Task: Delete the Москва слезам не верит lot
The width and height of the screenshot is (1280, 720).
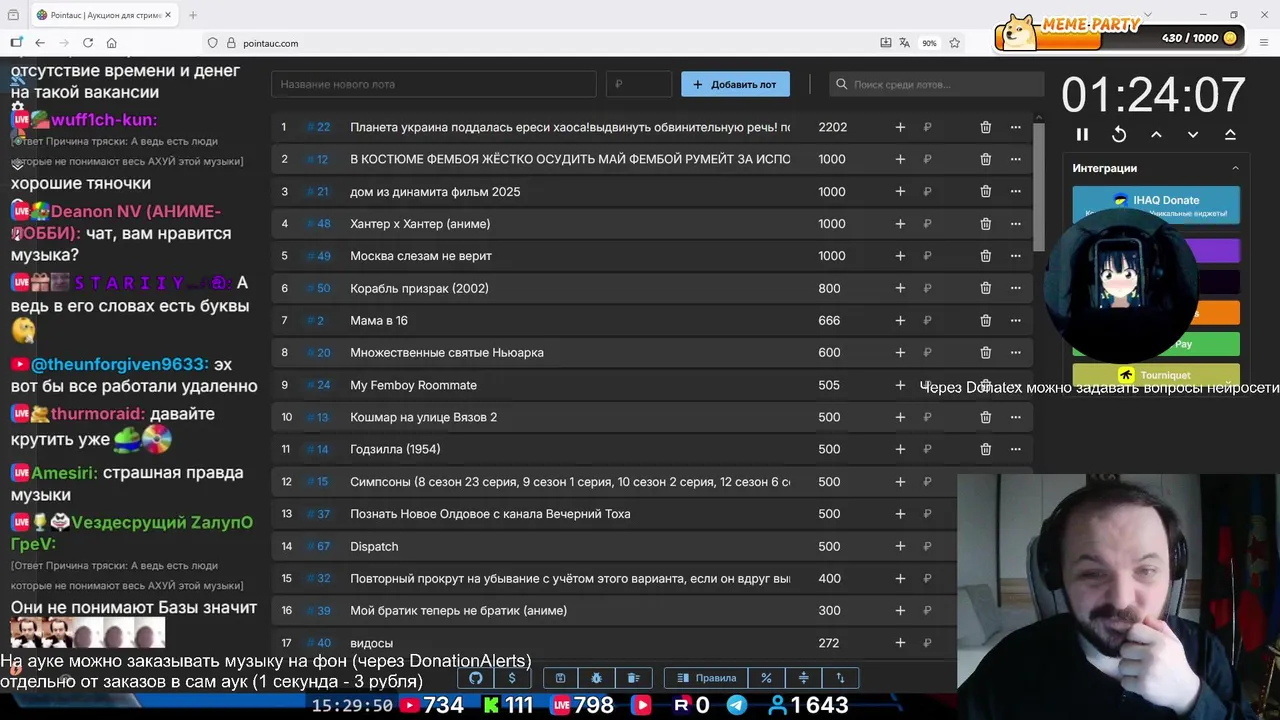Action: [x=985, y=256]
